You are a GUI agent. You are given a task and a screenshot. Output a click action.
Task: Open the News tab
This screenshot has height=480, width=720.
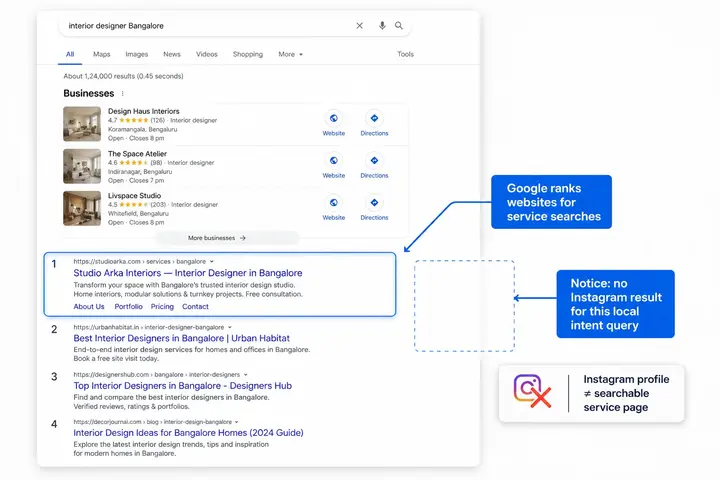click(x=172, y=54)
